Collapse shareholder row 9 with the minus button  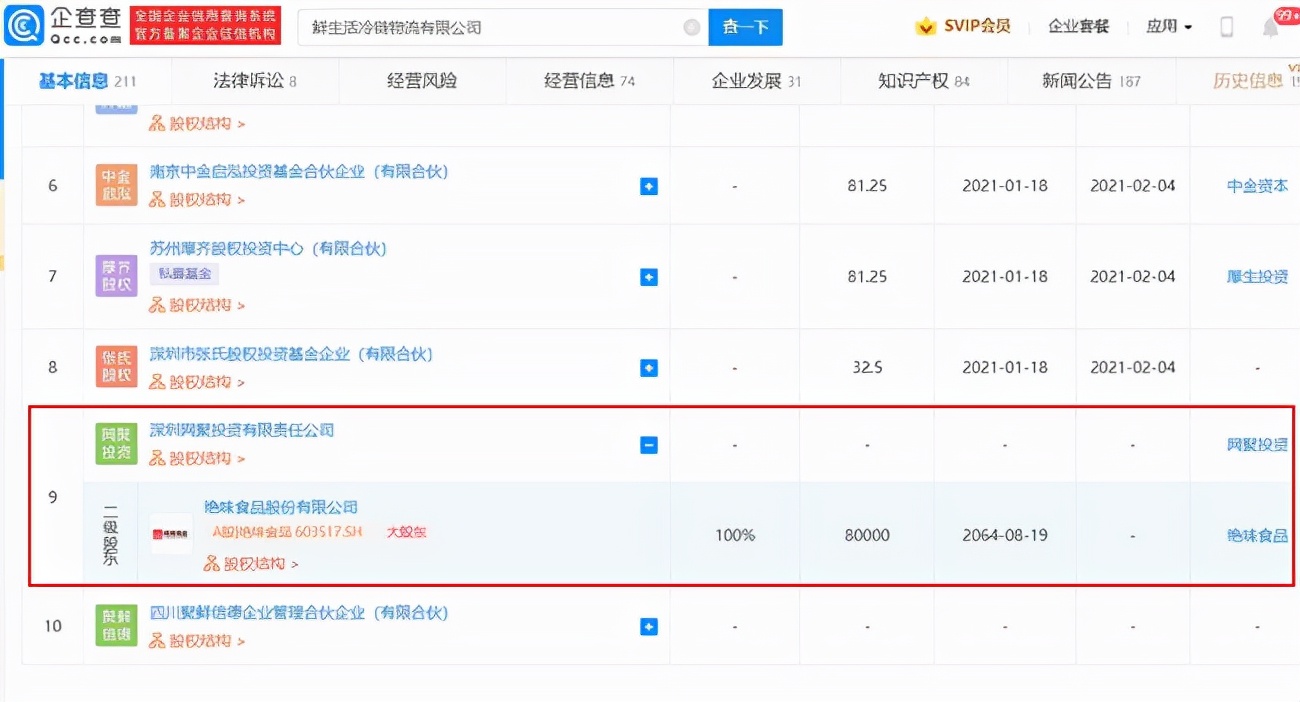(649, 442)
